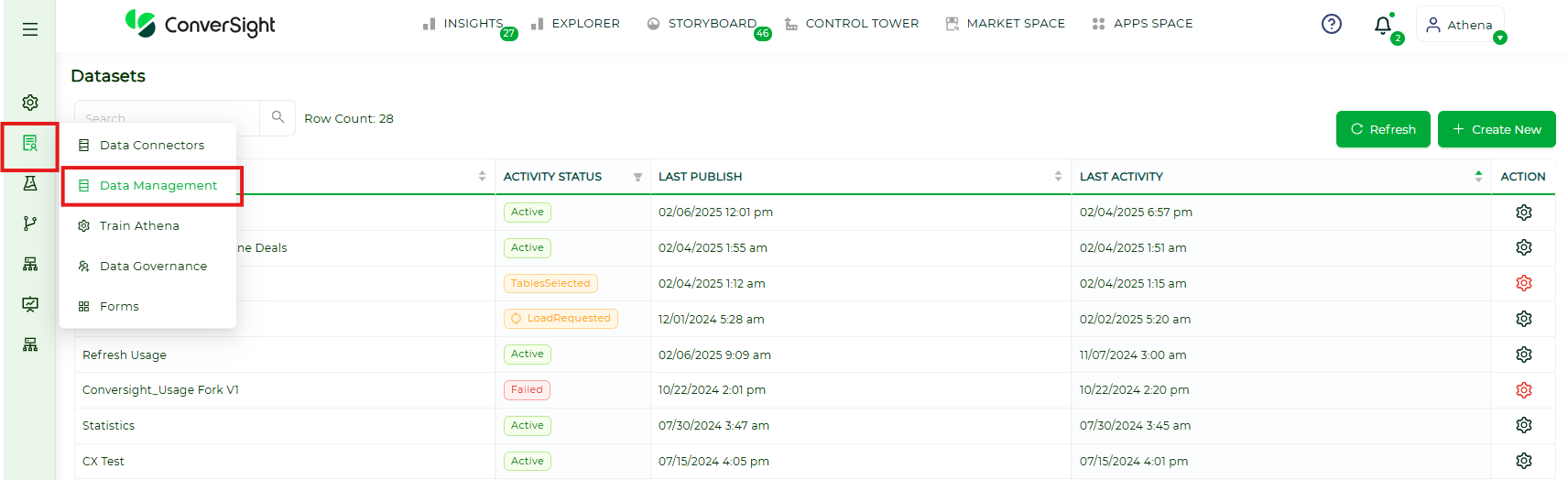Sort by the Last Publish column

click(x=1058, y=176)
